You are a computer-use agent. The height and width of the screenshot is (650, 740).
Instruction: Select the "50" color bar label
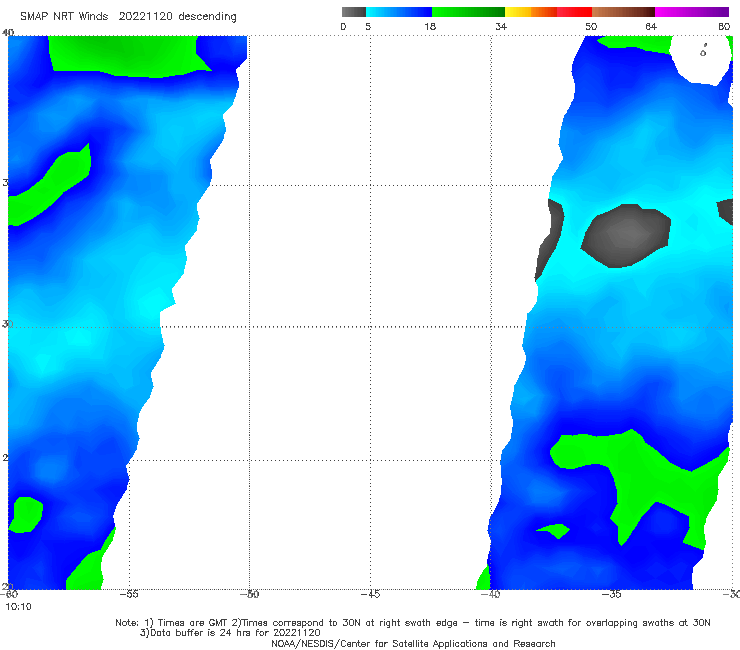pos(591,26)
